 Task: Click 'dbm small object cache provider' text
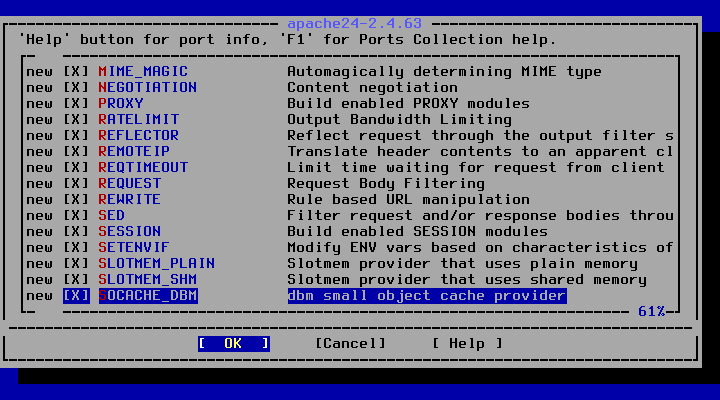click(x=427, y=296)
